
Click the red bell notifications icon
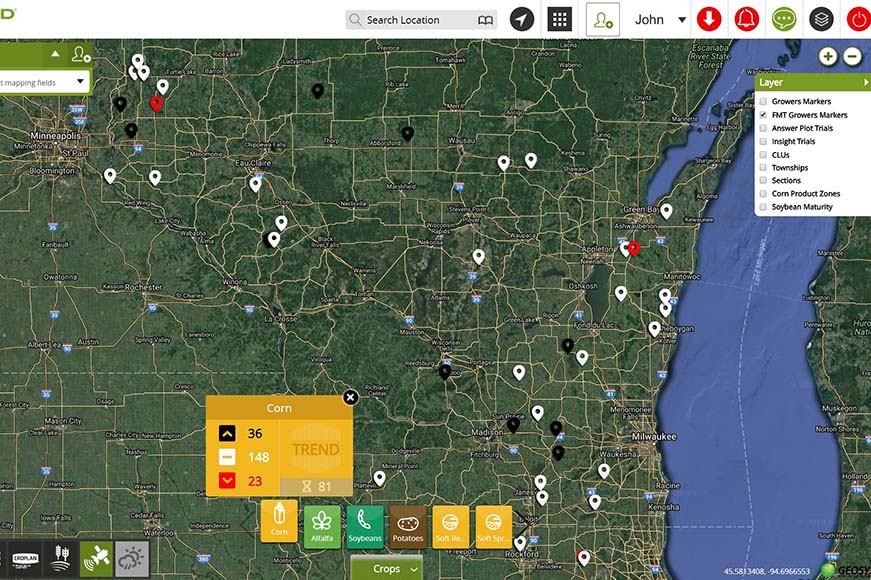(746, 19)
